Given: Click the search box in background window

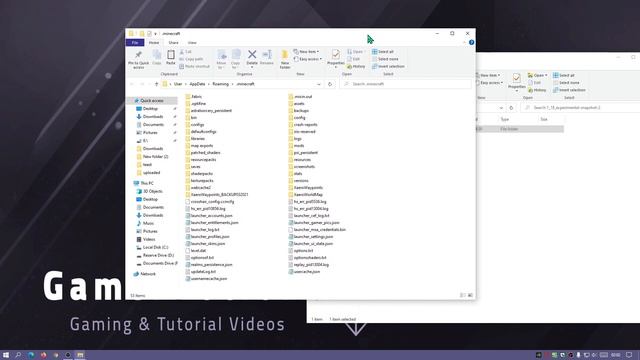Looking at the screenshot, I should tap(580, 108).
